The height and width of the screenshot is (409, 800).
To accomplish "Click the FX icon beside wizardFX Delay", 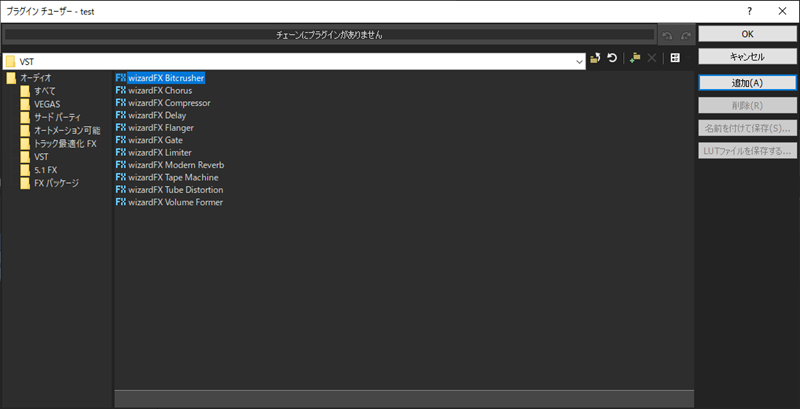I will [121, 115].
